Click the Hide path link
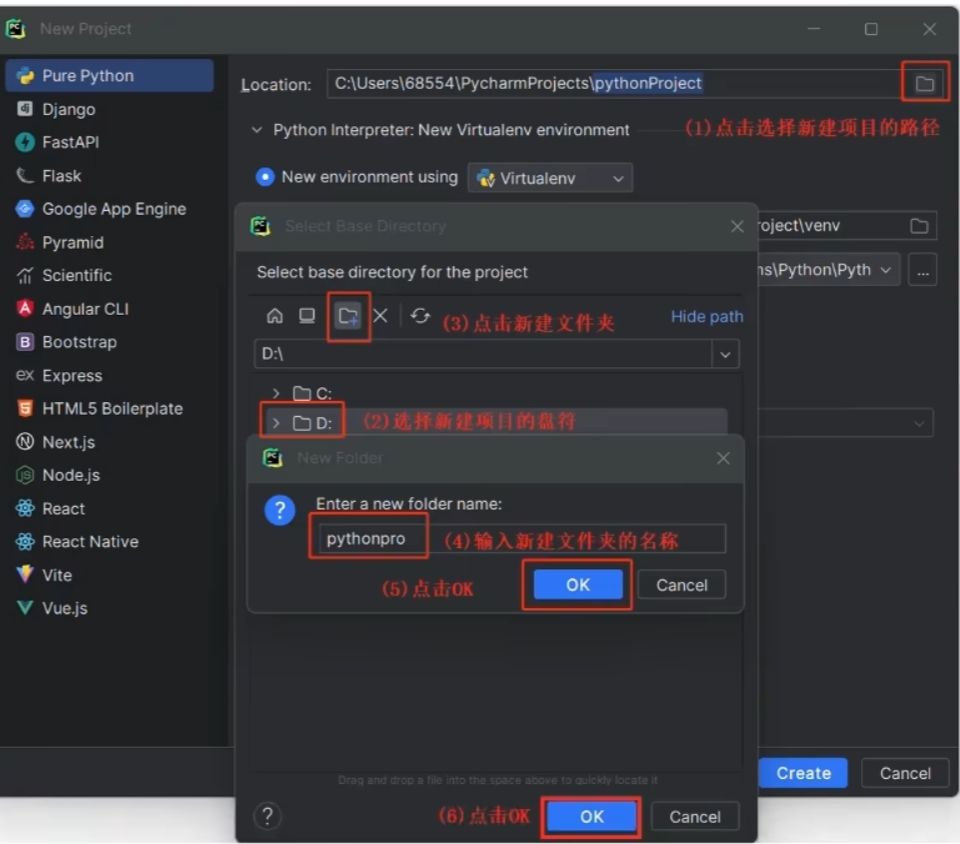 coord(706,316)
